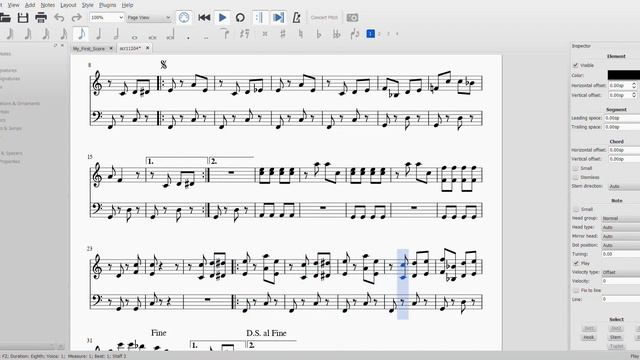This screenshot has height=360, width=640.
Task: Flip note stem direction icon
Action: pos(355,34)
